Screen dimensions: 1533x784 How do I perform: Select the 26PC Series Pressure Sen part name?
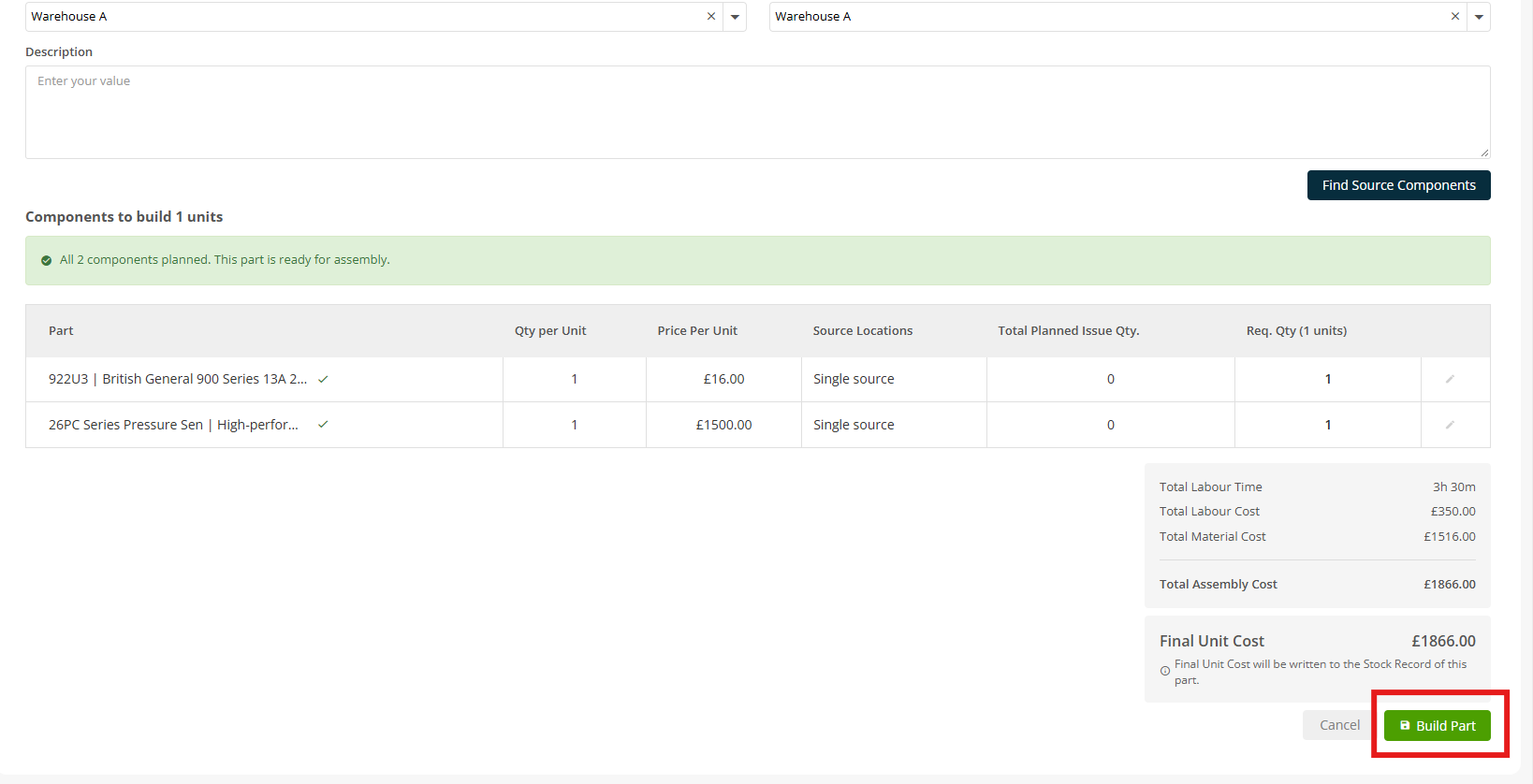173,425
